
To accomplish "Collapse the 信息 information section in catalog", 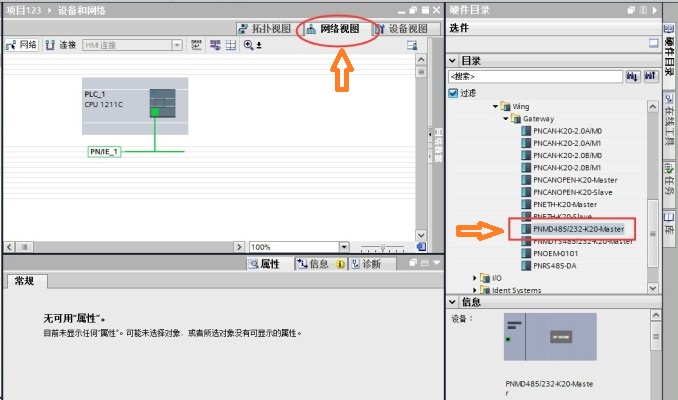I will [452, 302].
